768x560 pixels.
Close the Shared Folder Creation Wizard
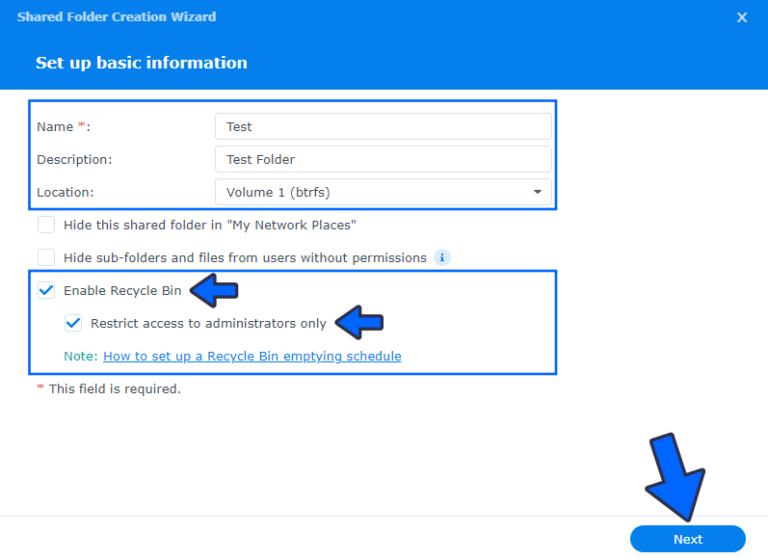pyautogui.click(x=742, y=18)
